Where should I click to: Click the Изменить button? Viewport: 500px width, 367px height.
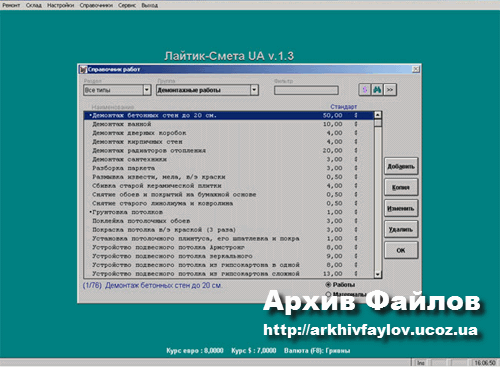point(401,208)
